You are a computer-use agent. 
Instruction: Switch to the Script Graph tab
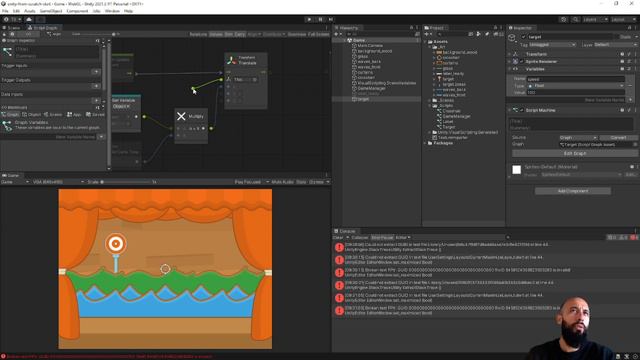pyautogui.click(x=43, y=28)
